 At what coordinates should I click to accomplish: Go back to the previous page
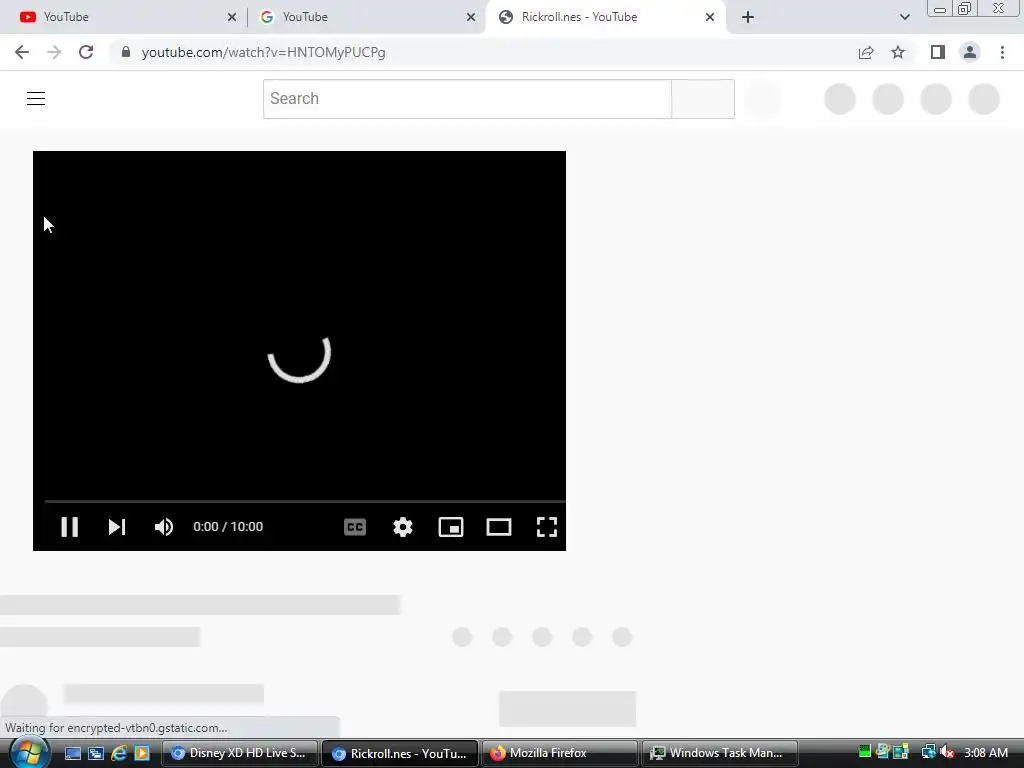(22, 52)
